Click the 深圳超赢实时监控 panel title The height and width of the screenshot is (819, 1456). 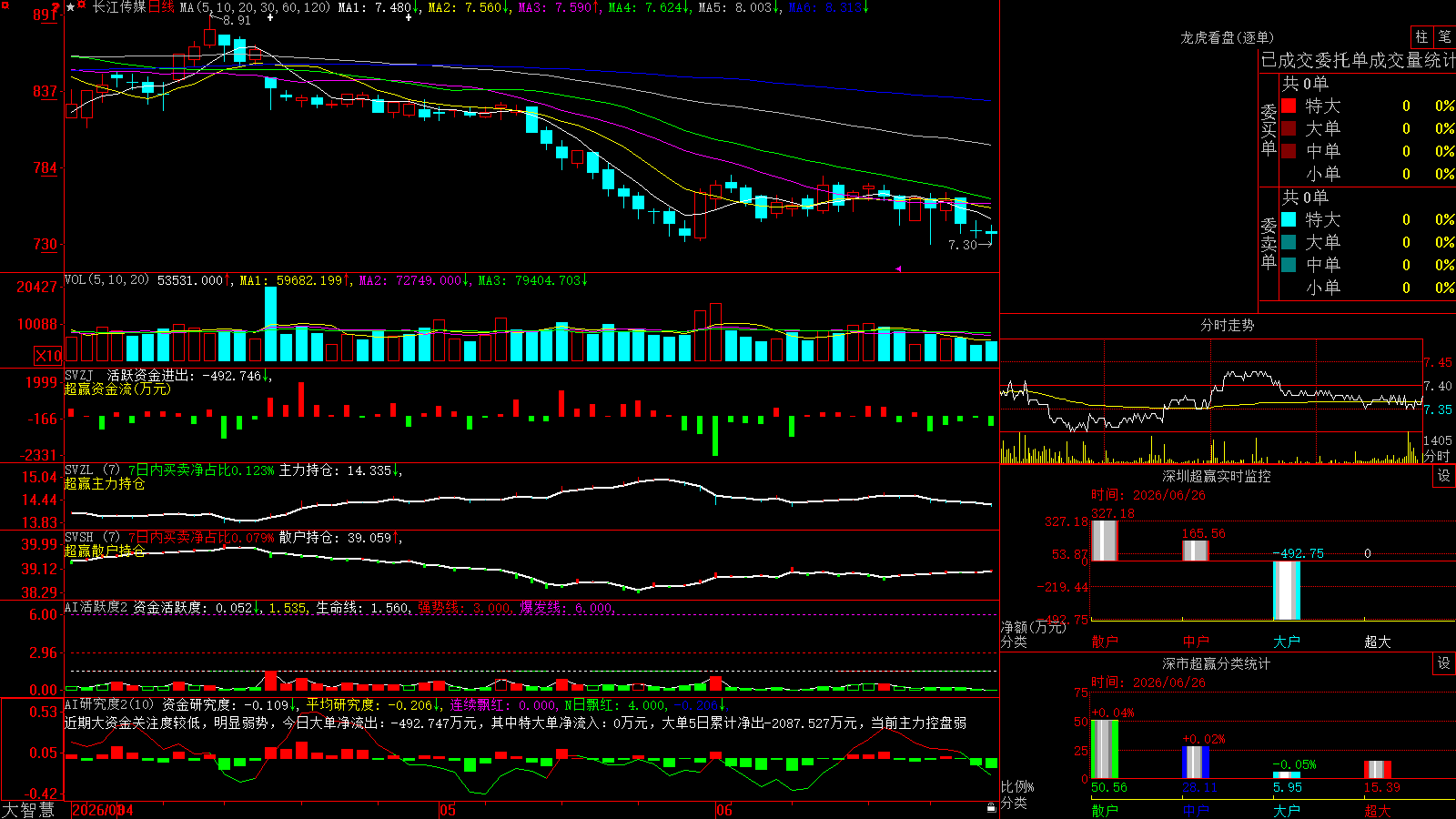click(1217, 476)
